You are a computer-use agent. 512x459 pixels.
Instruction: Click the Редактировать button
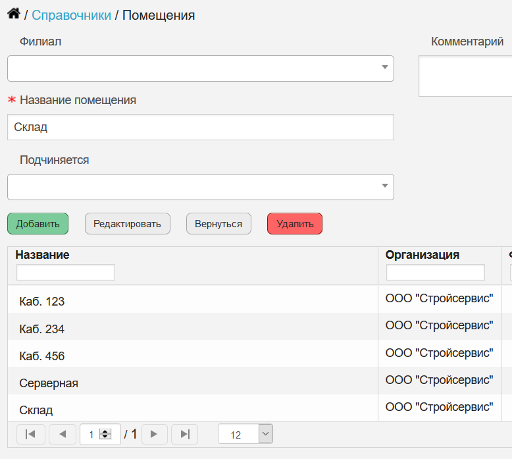pyautogui.click(x=128, y=224)
